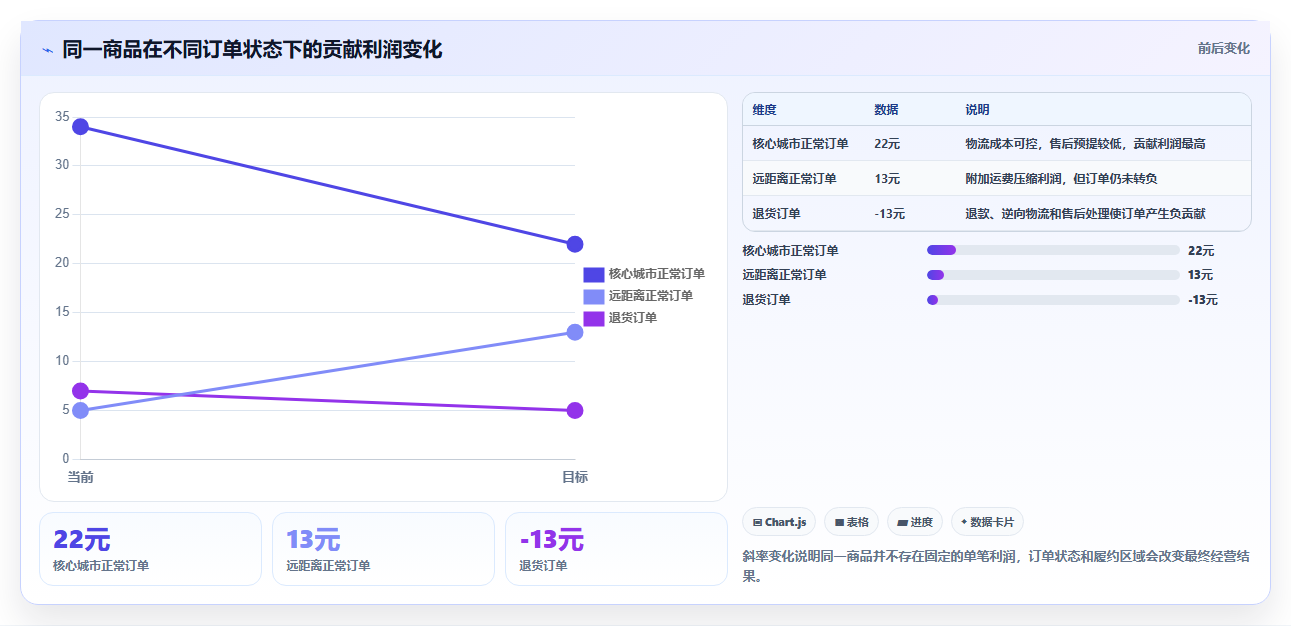This screenshot has height=626, width=1291.
Task: Click the chart title 同一商品在不同订单状态下的贡献利润变化
Action: click(252, 49)
